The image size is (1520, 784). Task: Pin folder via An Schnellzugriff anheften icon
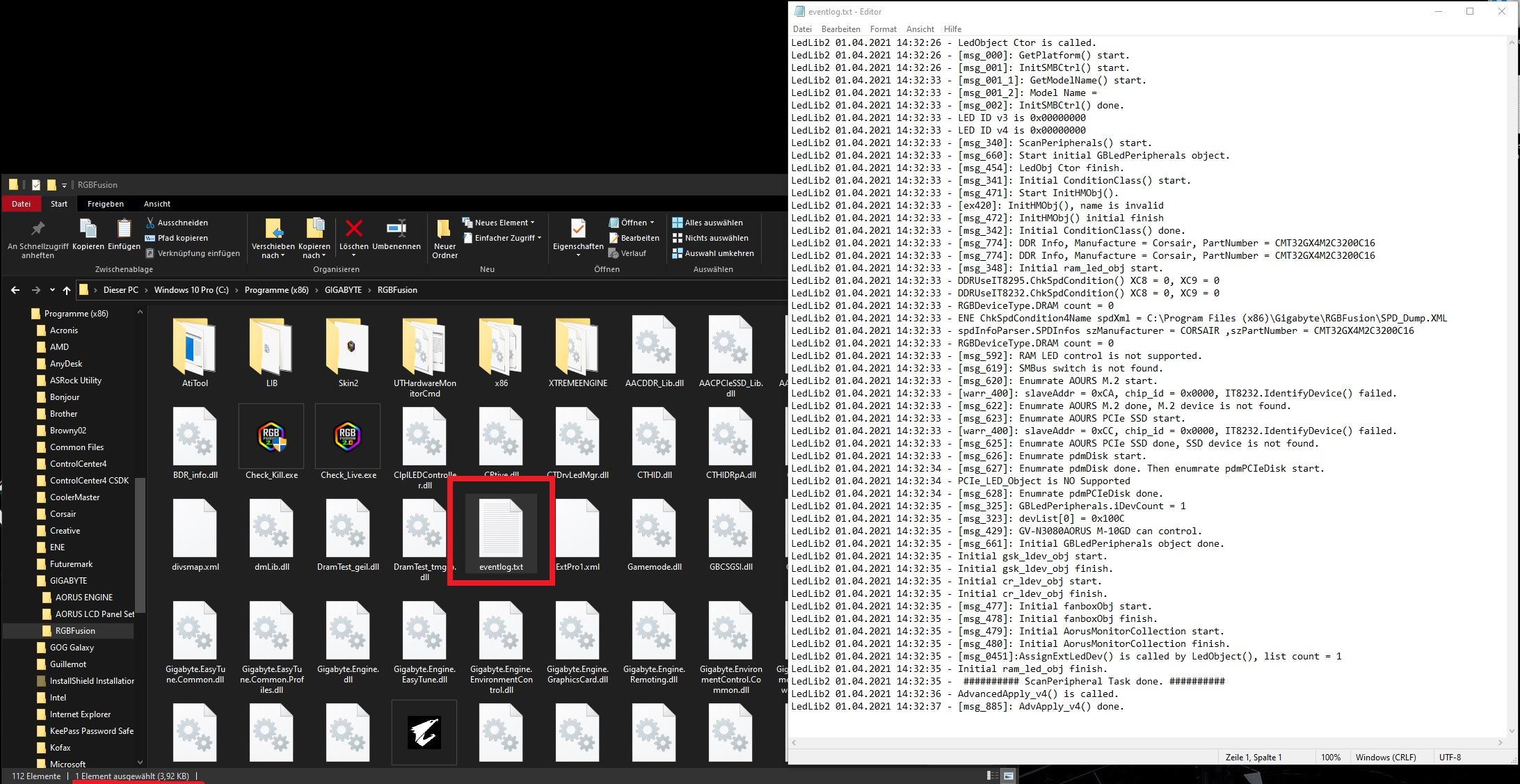coord(38,239)
